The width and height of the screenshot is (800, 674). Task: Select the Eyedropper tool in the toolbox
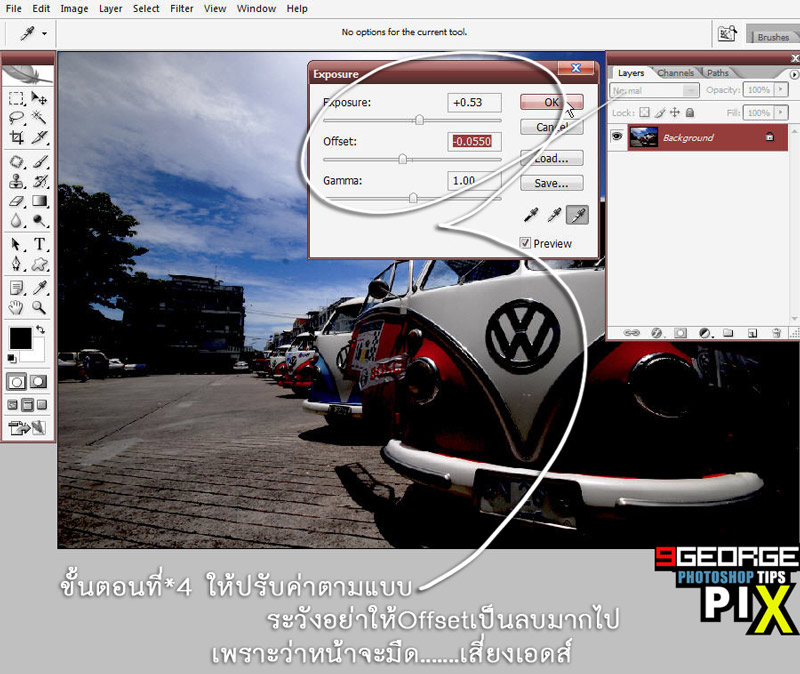pos(39,288)
